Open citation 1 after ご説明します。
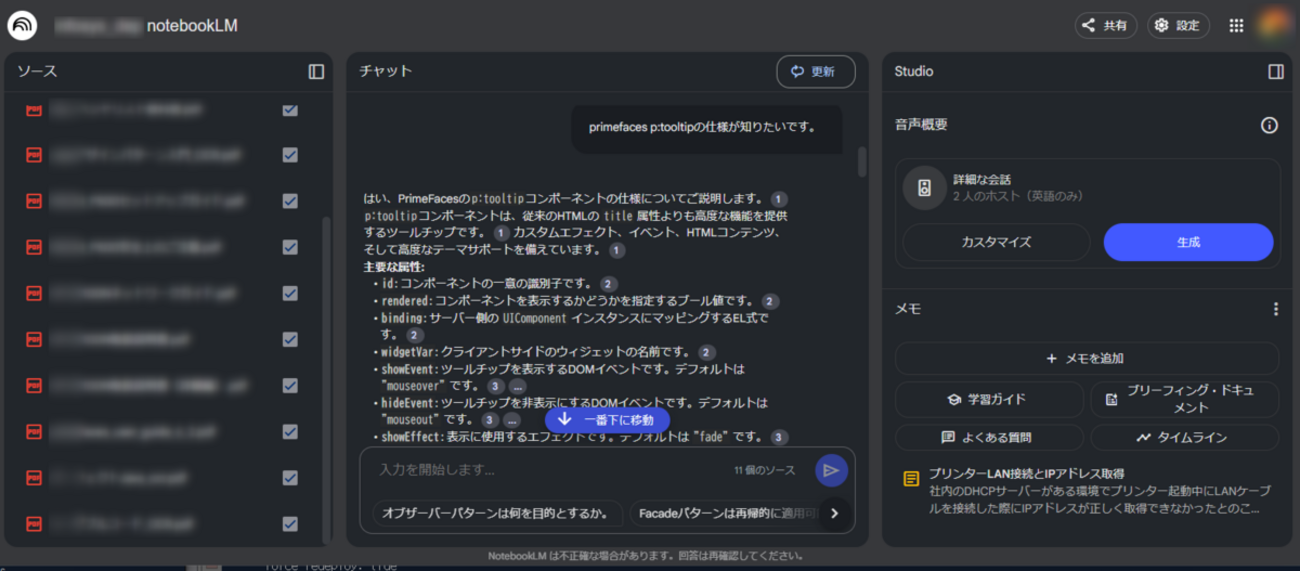This screenshot has width=1300, height=571. coord(779,199)
